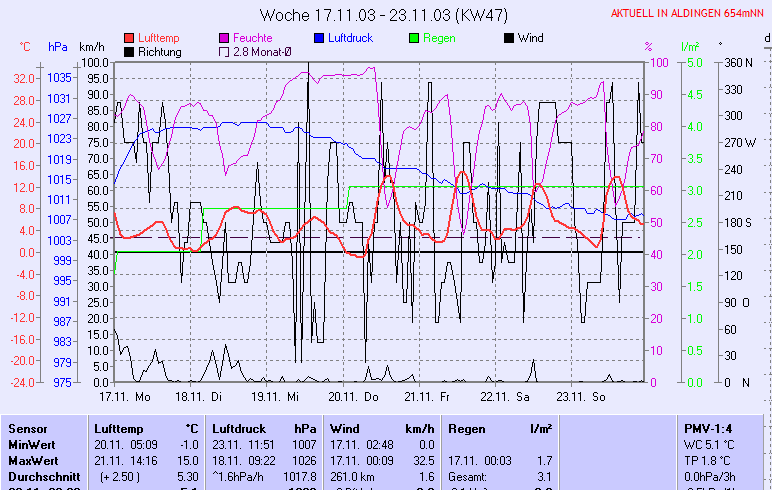Click the chart title Woche 17.11.03 - 23.11.03
Image resolution: width=772 pixels, height=490 pixels.
coord(384,15)
